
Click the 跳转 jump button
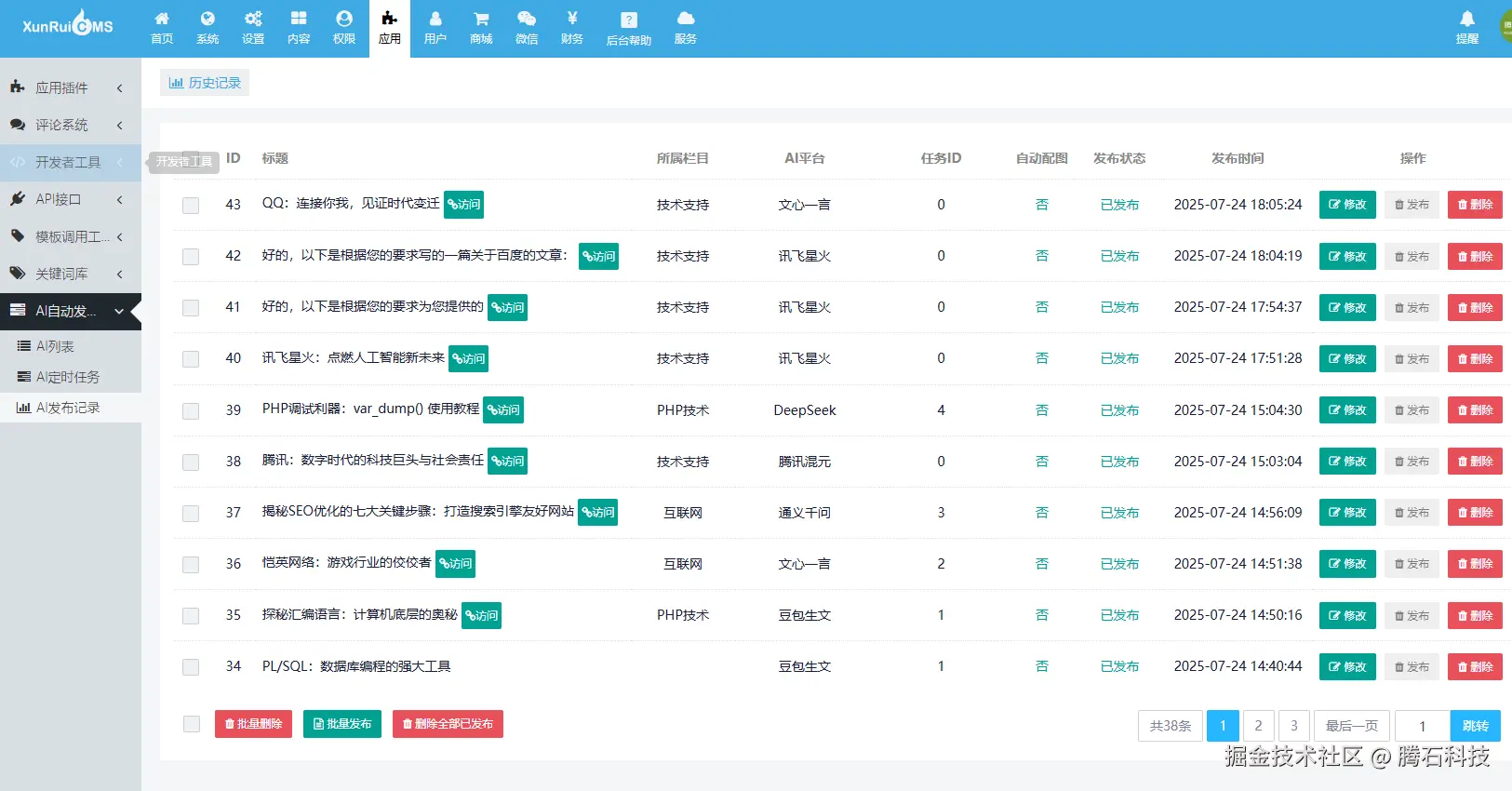pos(1475,726)
